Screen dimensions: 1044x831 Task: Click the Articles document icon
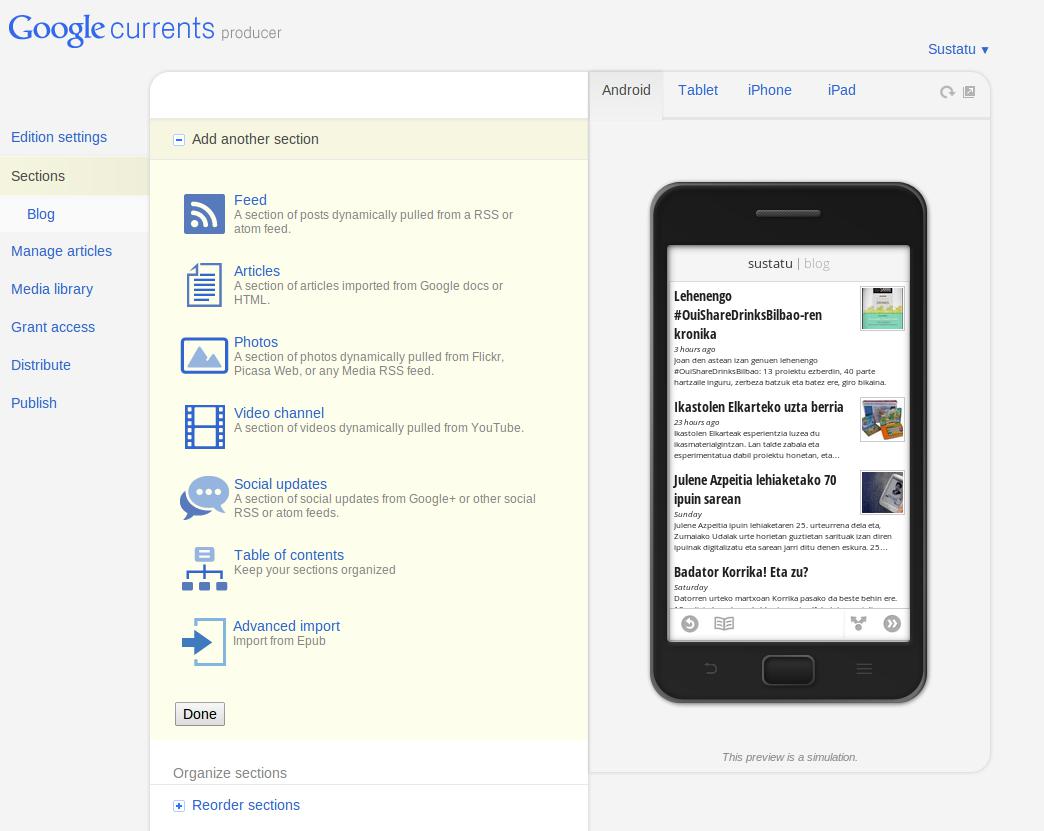coord(204,285)
